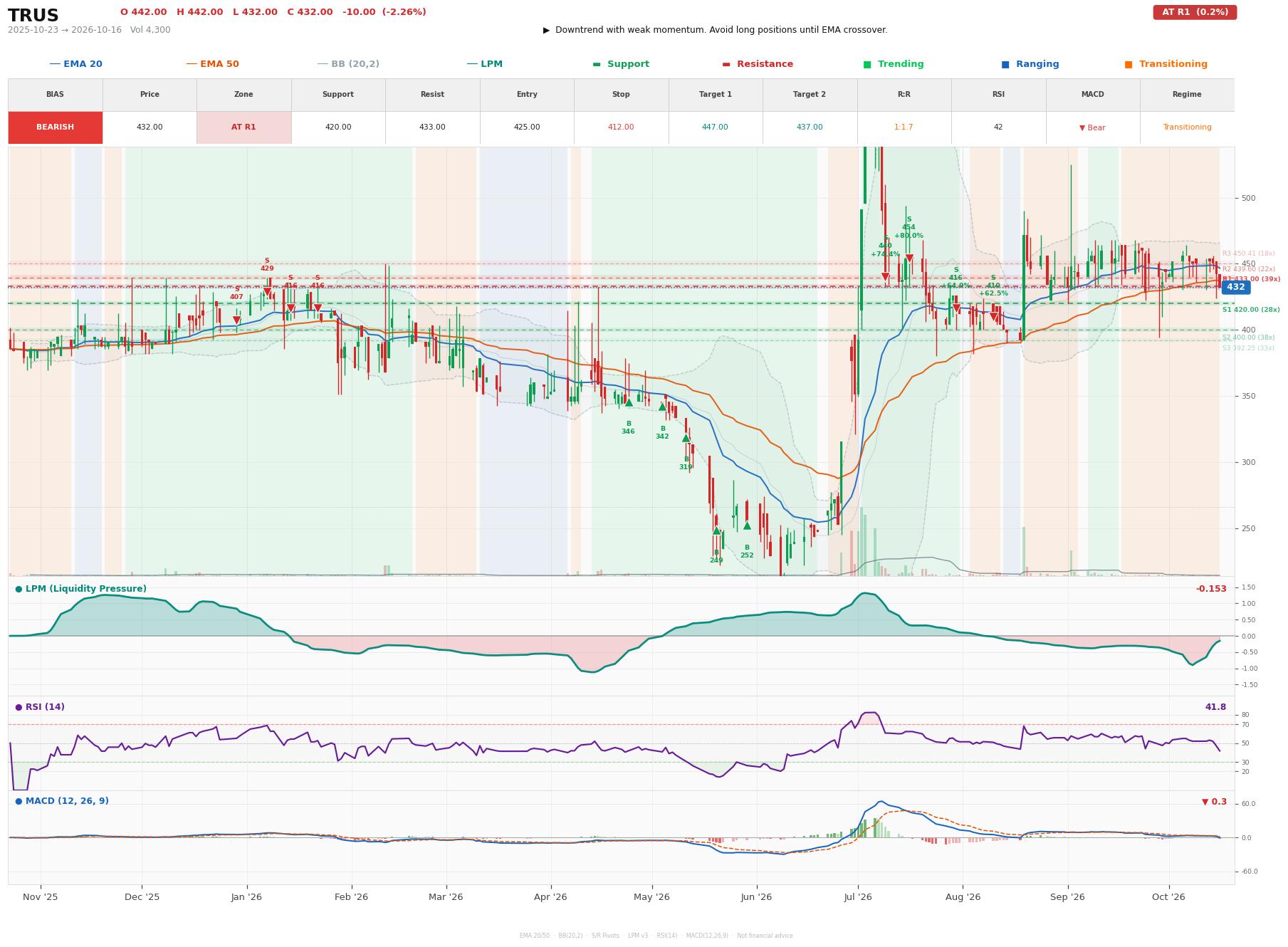
Task: Click the blue 432 price tag
Action: pos(1236,287)
